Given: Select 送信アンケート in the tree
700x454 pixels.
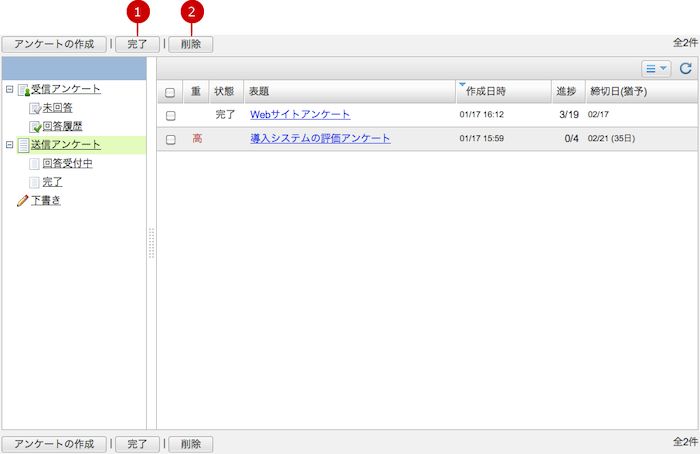Looking at the screenshot, I should coord(66,144).
